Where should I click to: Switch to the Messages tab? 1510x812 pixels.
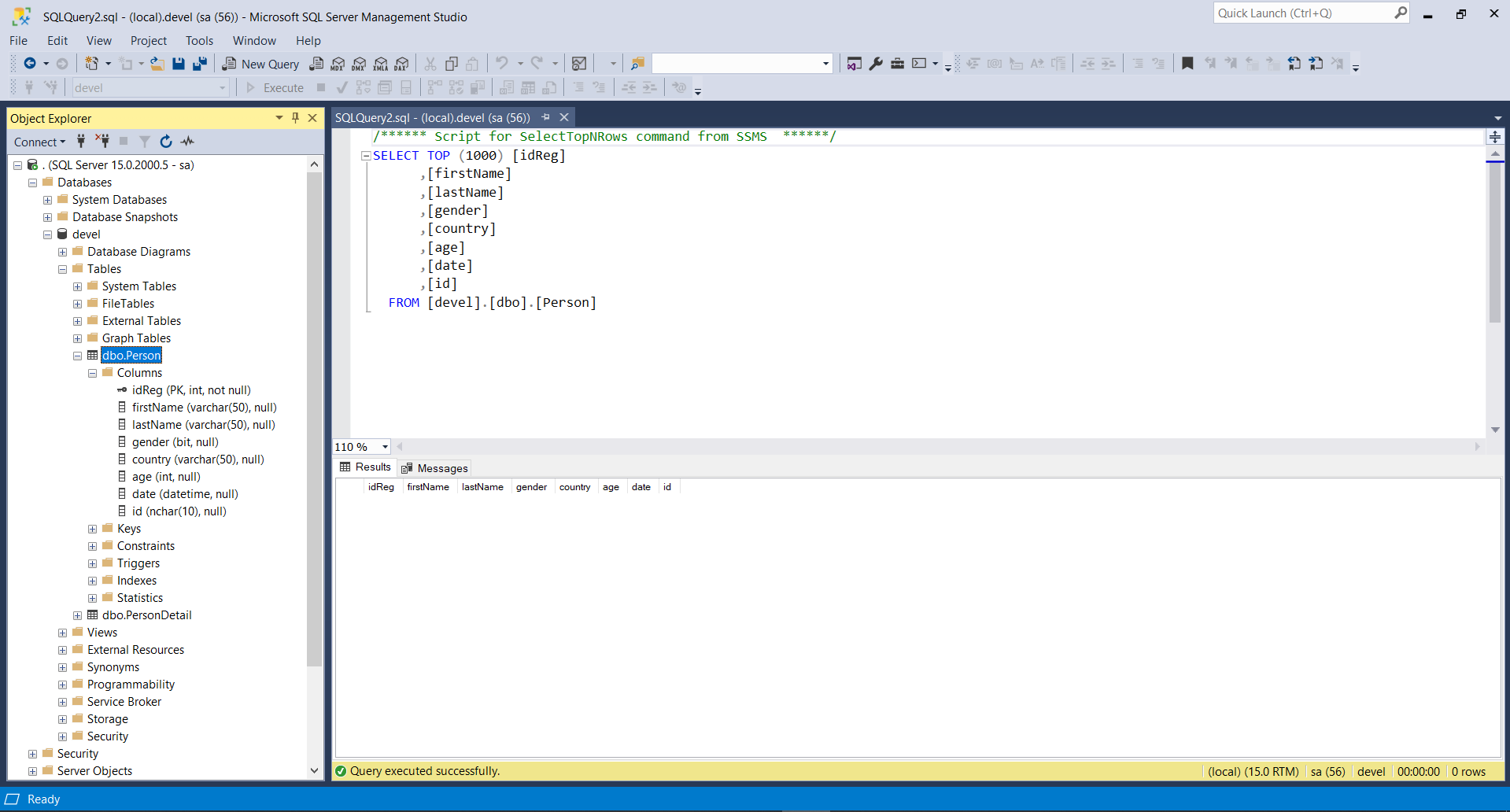coord(434,468)
